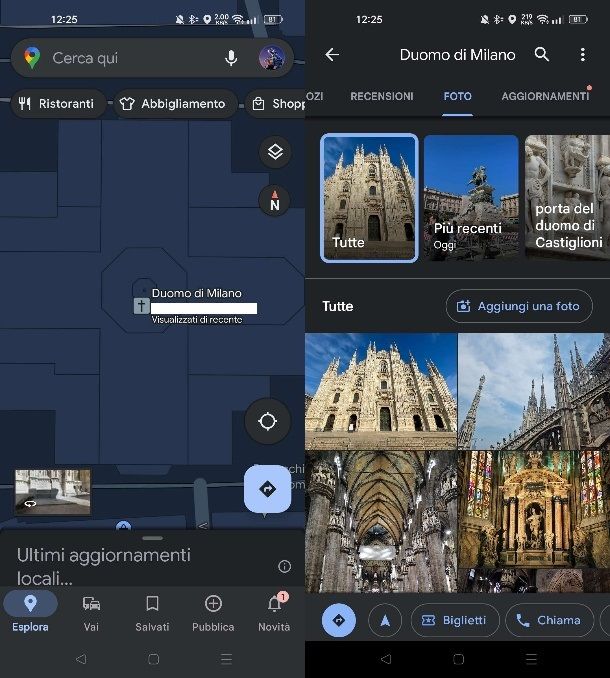610x678 pixels.
Task: Switch to the Vai bottom tab
Action: tap(91, 614)
